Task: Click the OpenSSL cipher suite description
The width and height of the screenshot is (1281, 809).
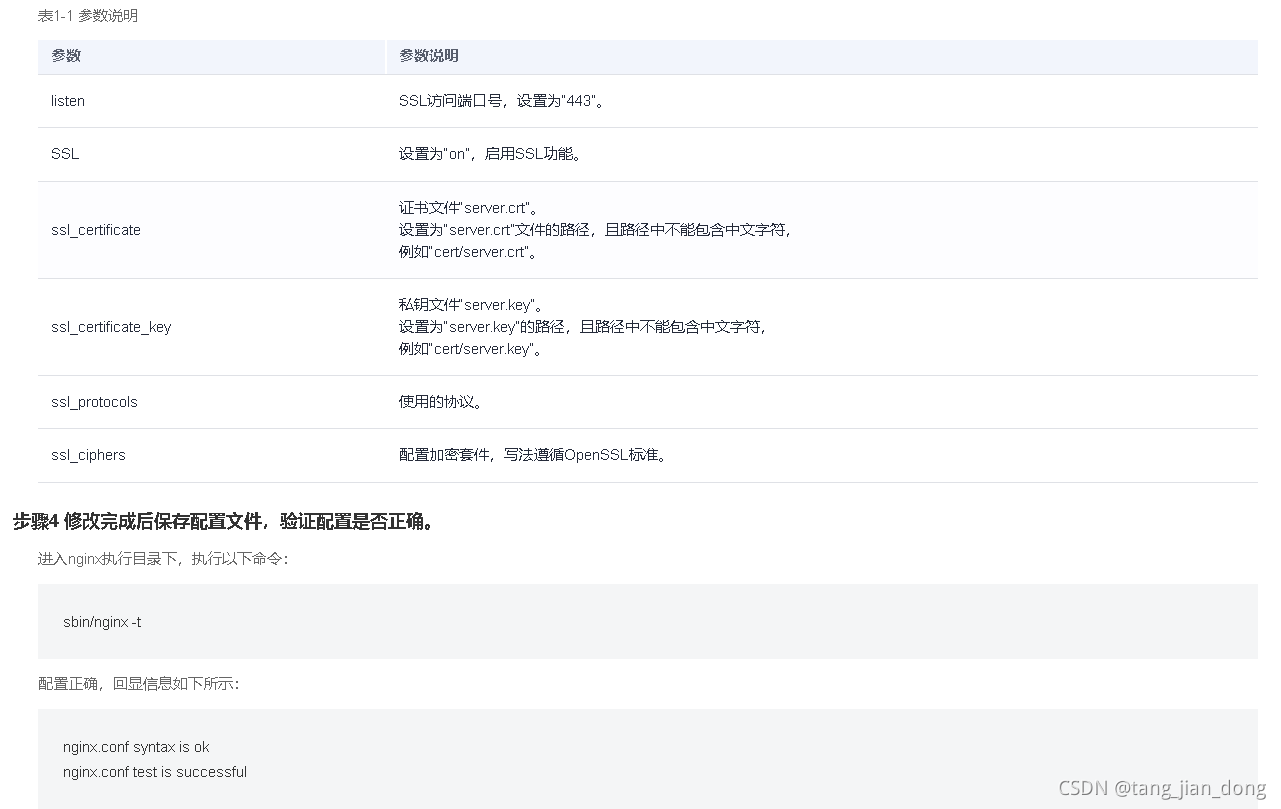Action: 533,455
